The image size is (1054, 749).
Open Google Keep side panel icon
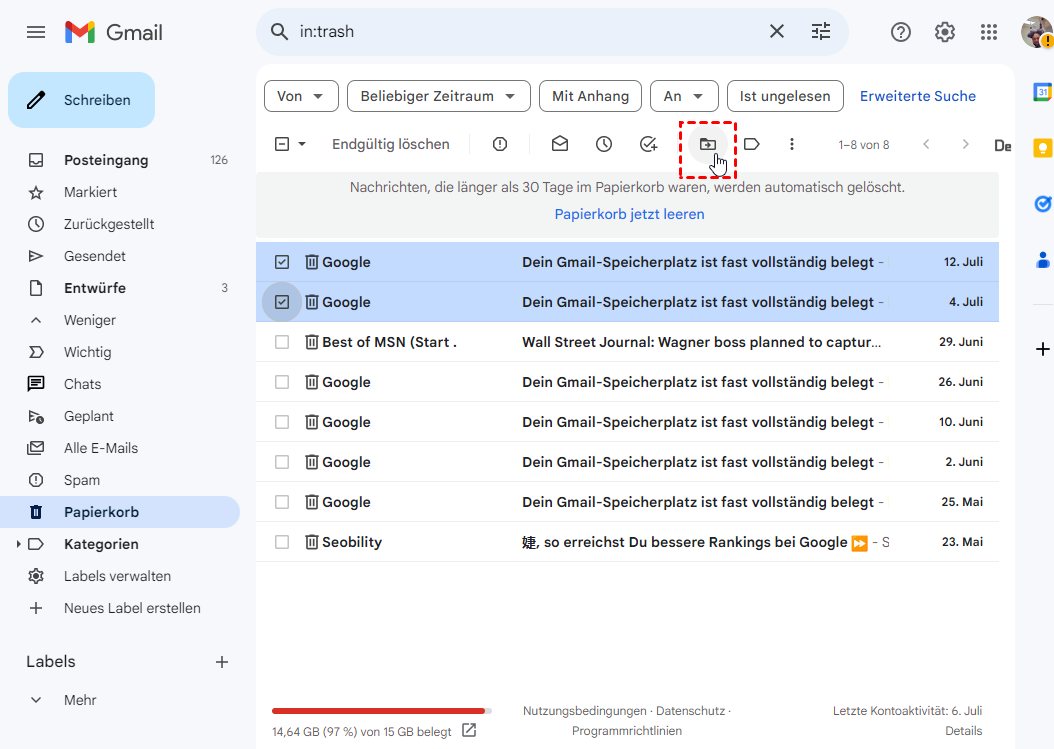[1042, 148]
